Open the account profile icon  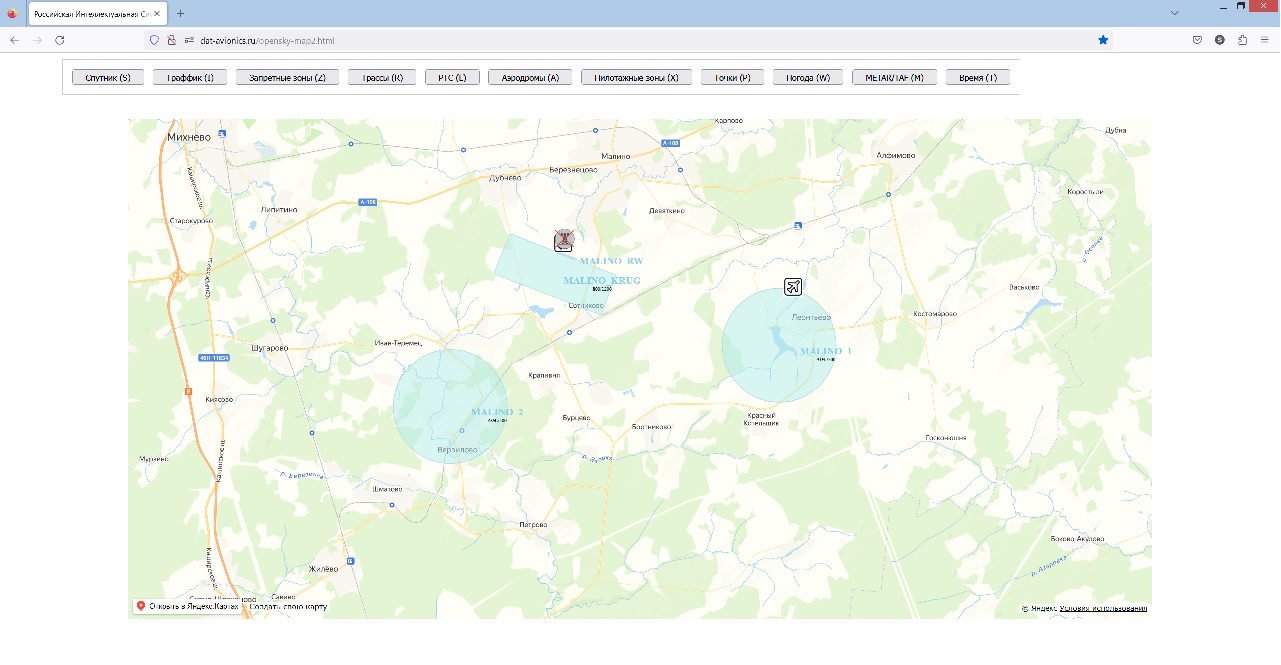1220,40
